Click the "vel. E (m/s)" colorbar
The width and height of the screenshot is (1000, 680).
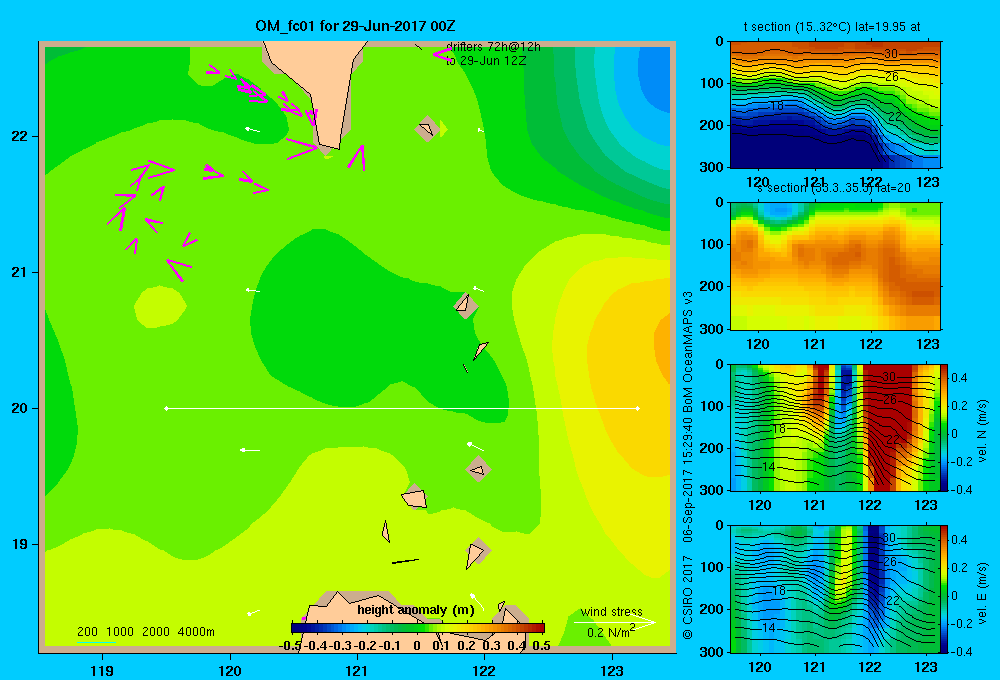click(945, 589)
